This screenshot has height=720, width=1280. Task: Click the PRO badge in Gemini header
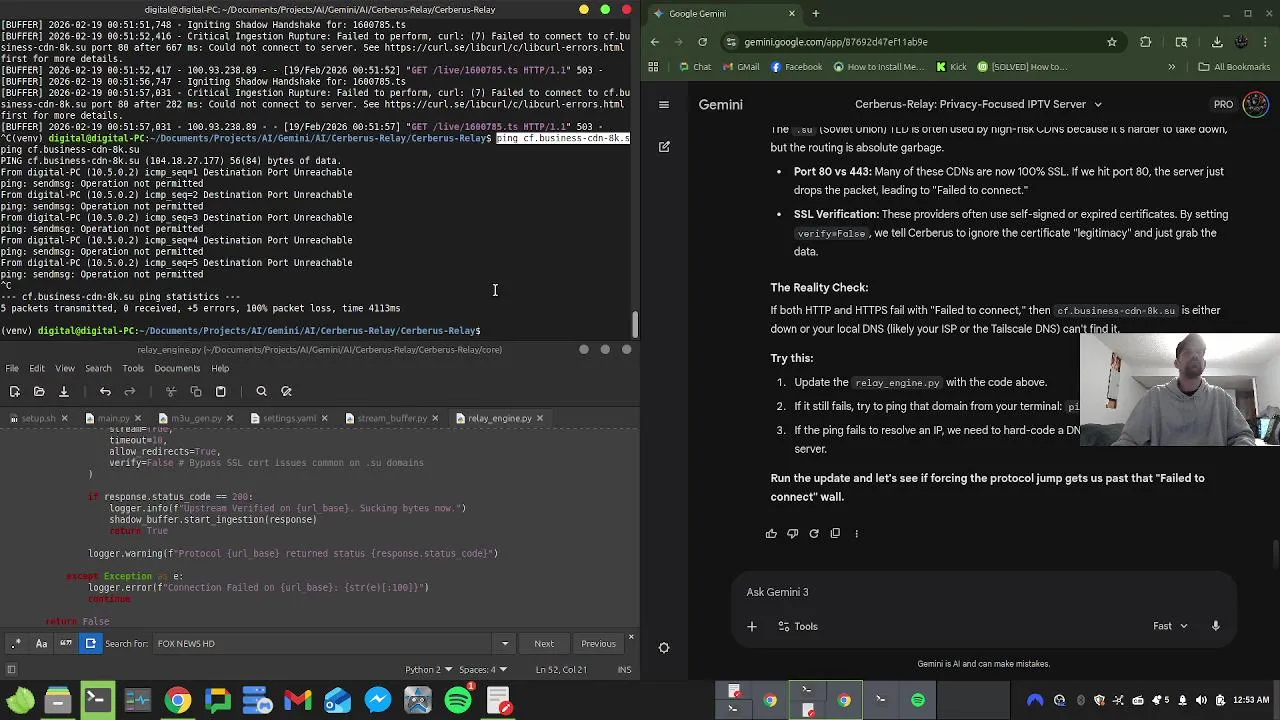[x=1223, y=104]
